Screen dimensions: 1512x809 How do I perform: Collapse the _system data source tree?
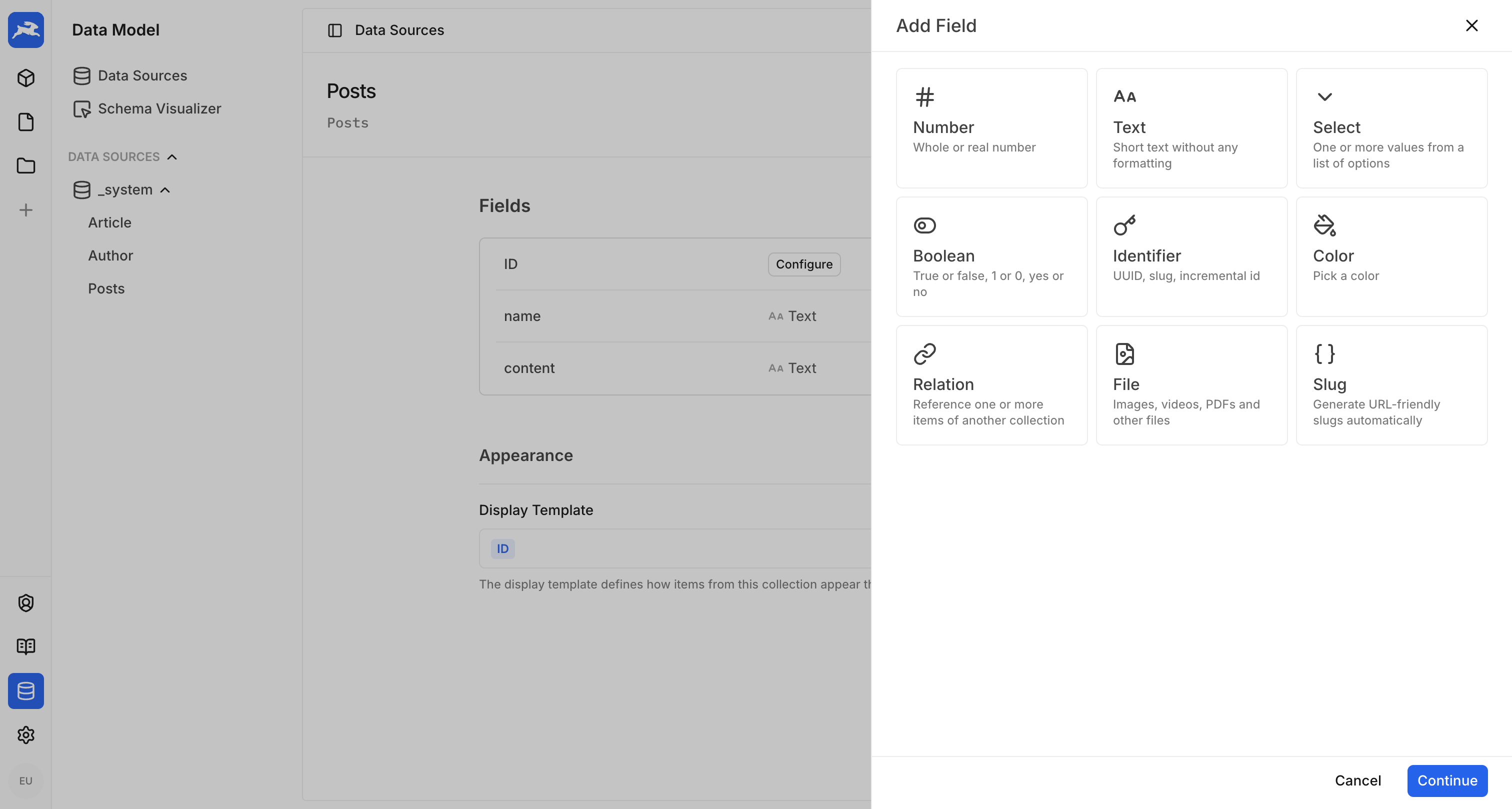pyautogui.click(x=165, y=189)
